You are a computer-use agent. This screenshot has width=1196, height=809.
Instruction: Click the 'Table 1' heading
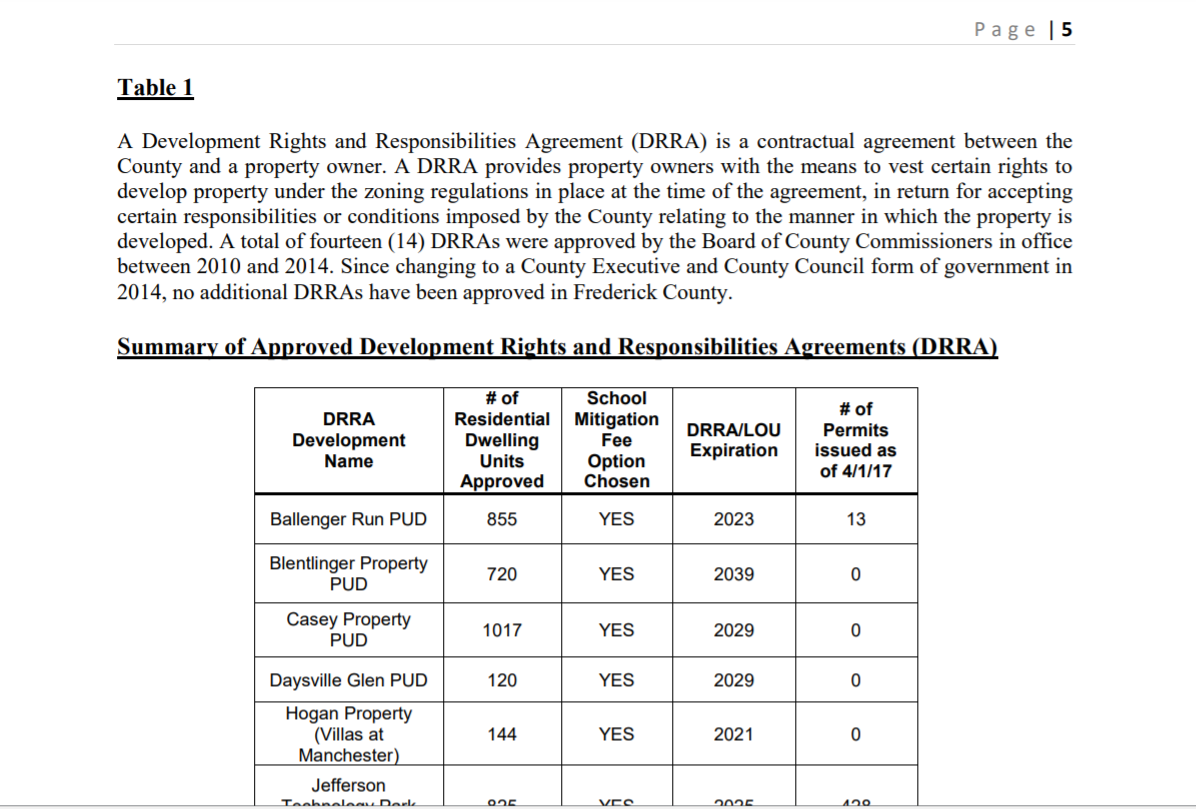point(155,88)
